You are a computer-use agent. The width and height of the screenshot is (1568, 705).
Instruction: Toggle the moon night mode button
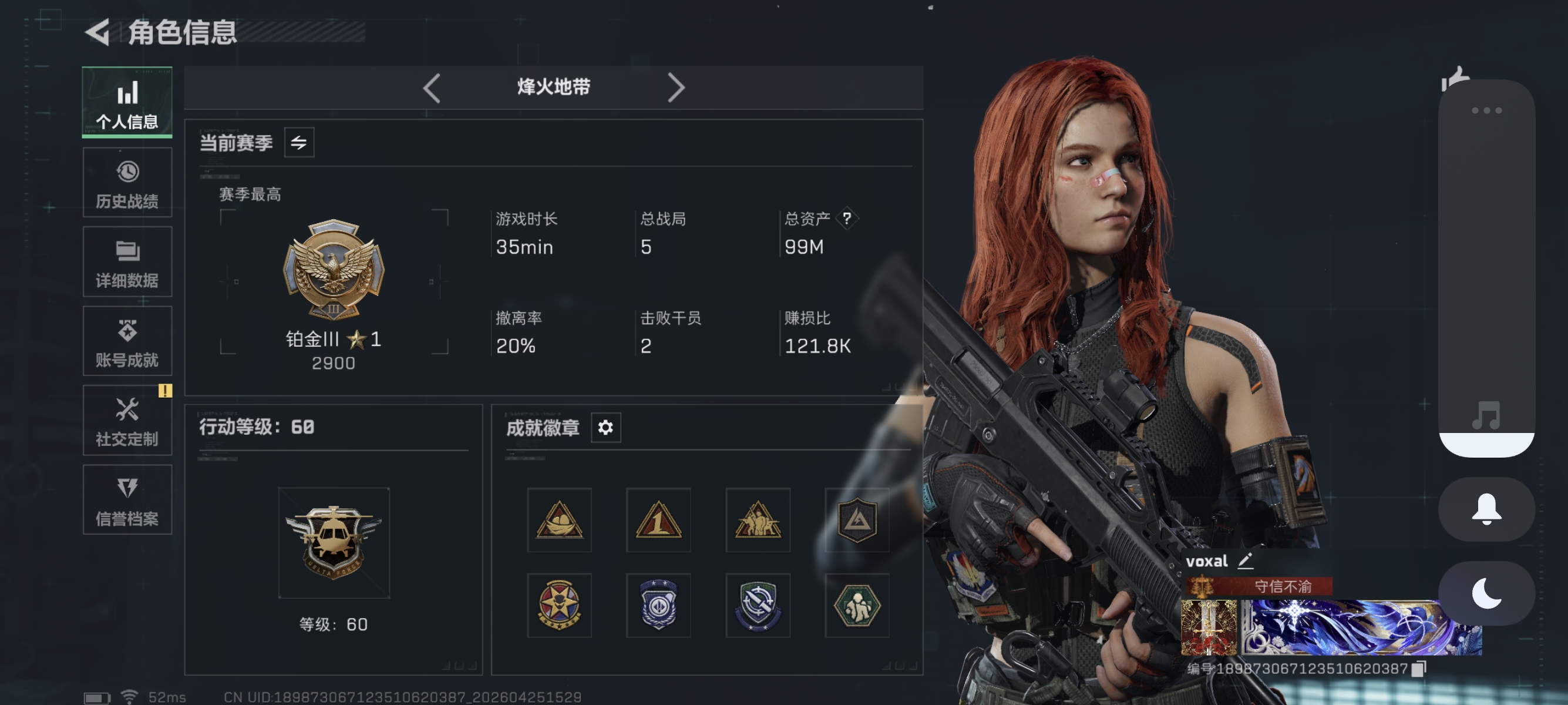pos(1486,593)
